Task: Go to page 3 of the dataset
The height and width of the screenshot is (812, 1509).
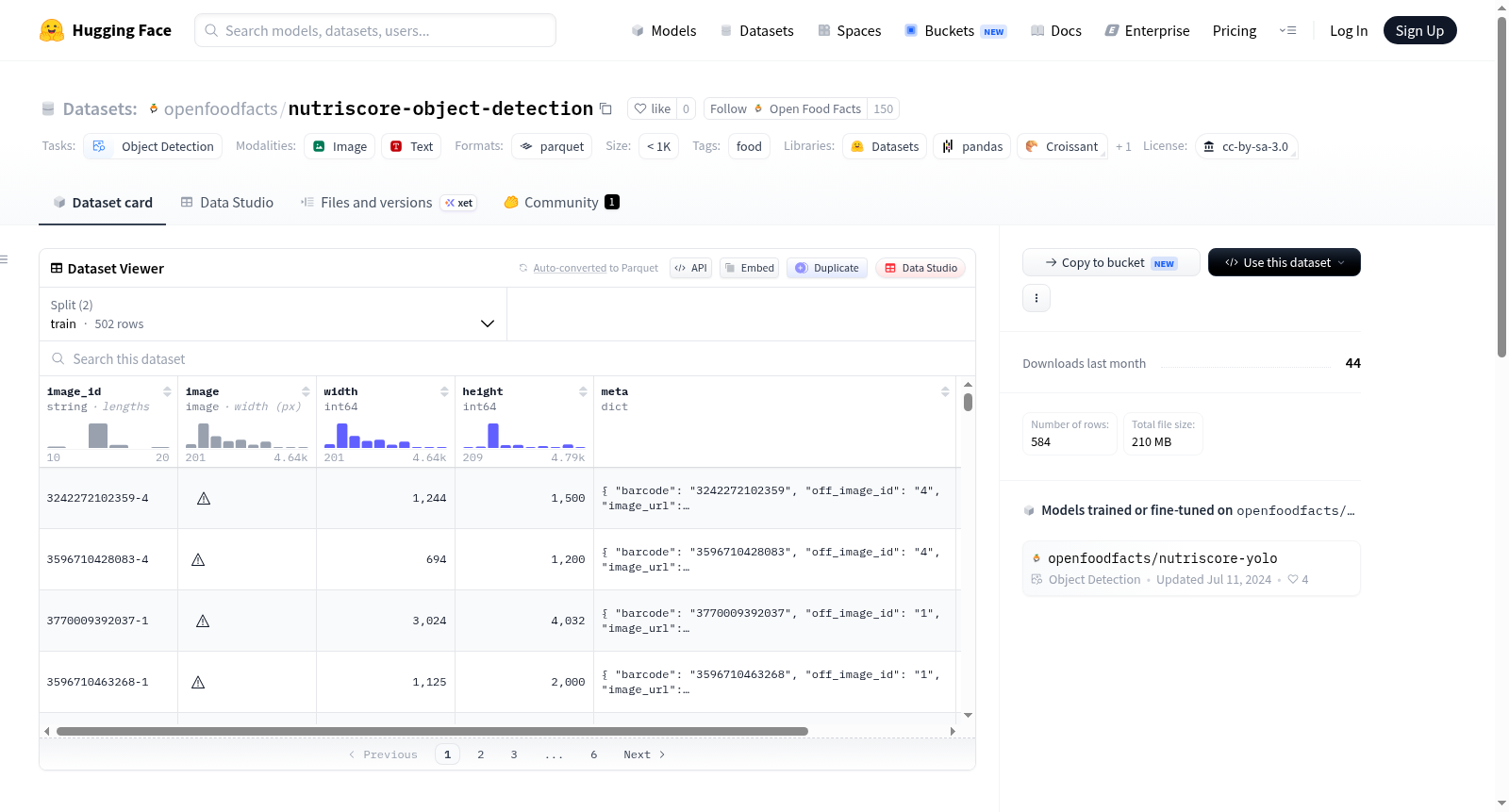Action: click(514, 754)
